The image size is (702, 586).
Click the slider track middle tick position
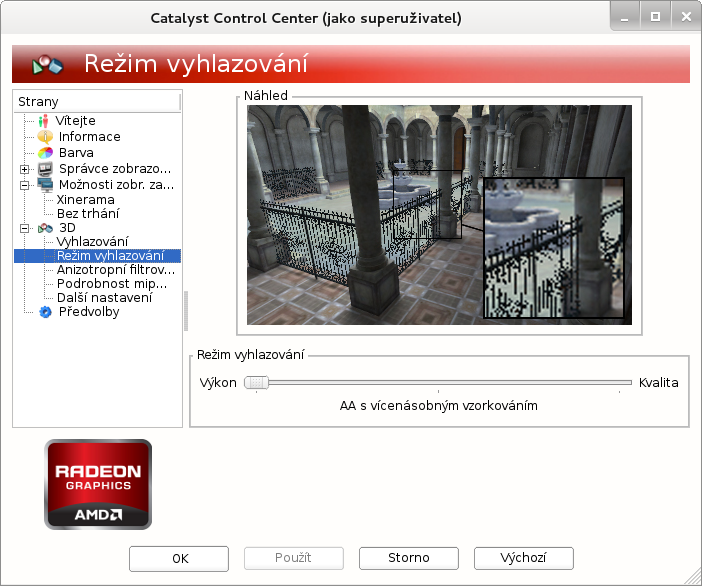[x=438, y=382]
